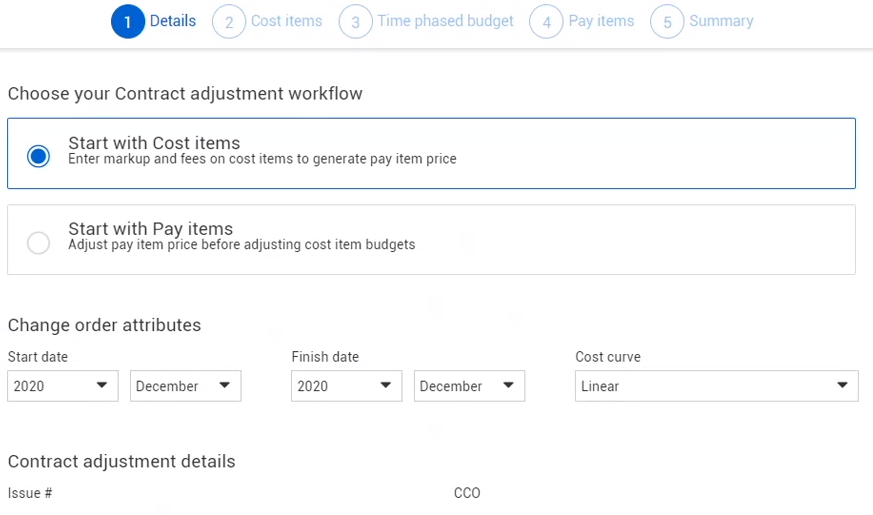The image size is (873, 515).
Task: Switch to the Pay items step label
Action: coord(601,21)
